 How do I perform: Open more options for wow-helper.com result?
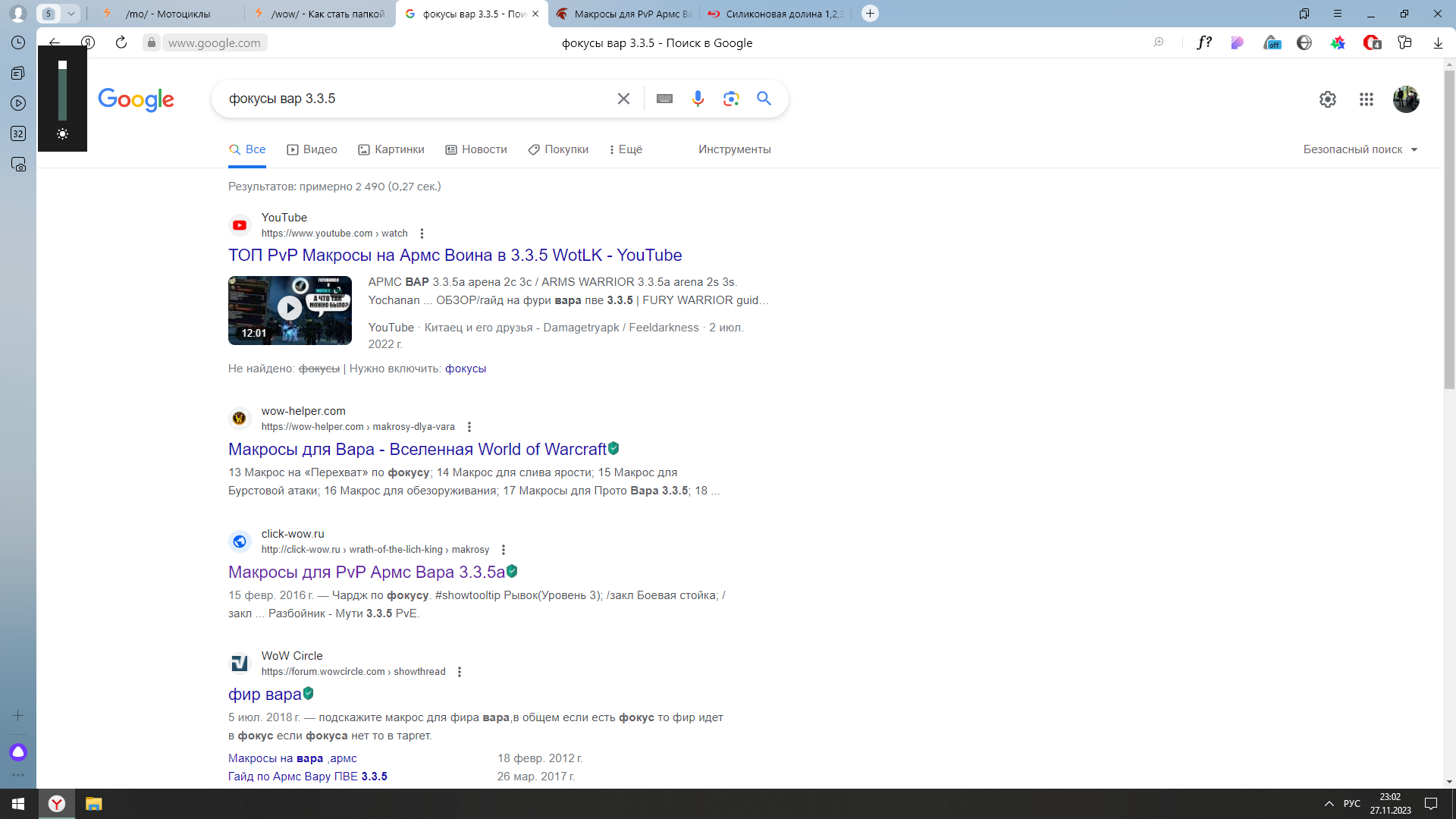pyautogui.click(x=469, y=427)
